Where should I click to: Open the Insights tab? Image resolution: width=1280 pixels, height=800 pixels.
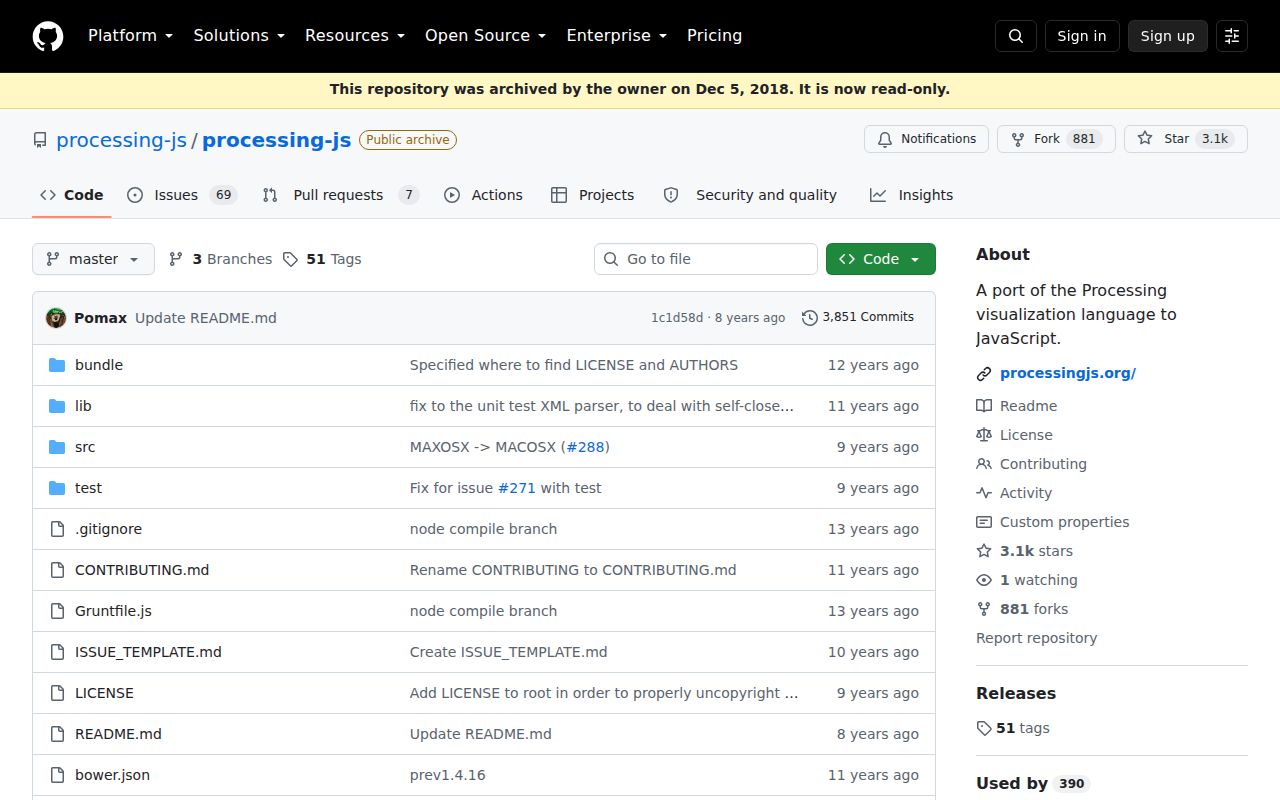tap(912, 195)
